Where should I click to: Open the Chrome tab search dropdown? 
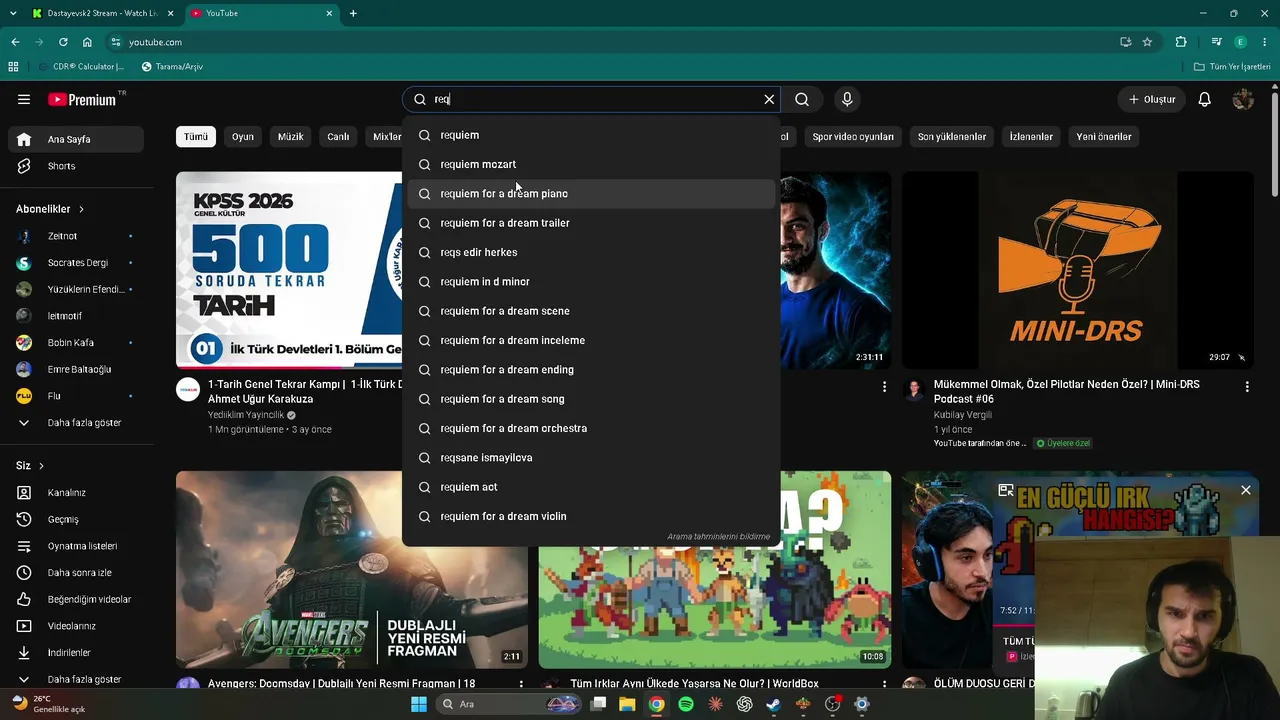(13, 13)
